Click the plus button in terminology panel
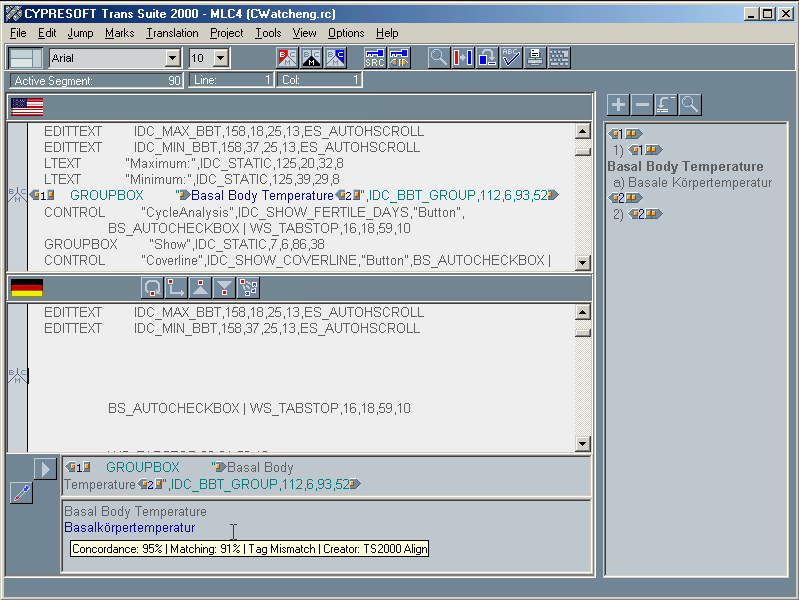The image size is (799, 600). click(618, 105)
